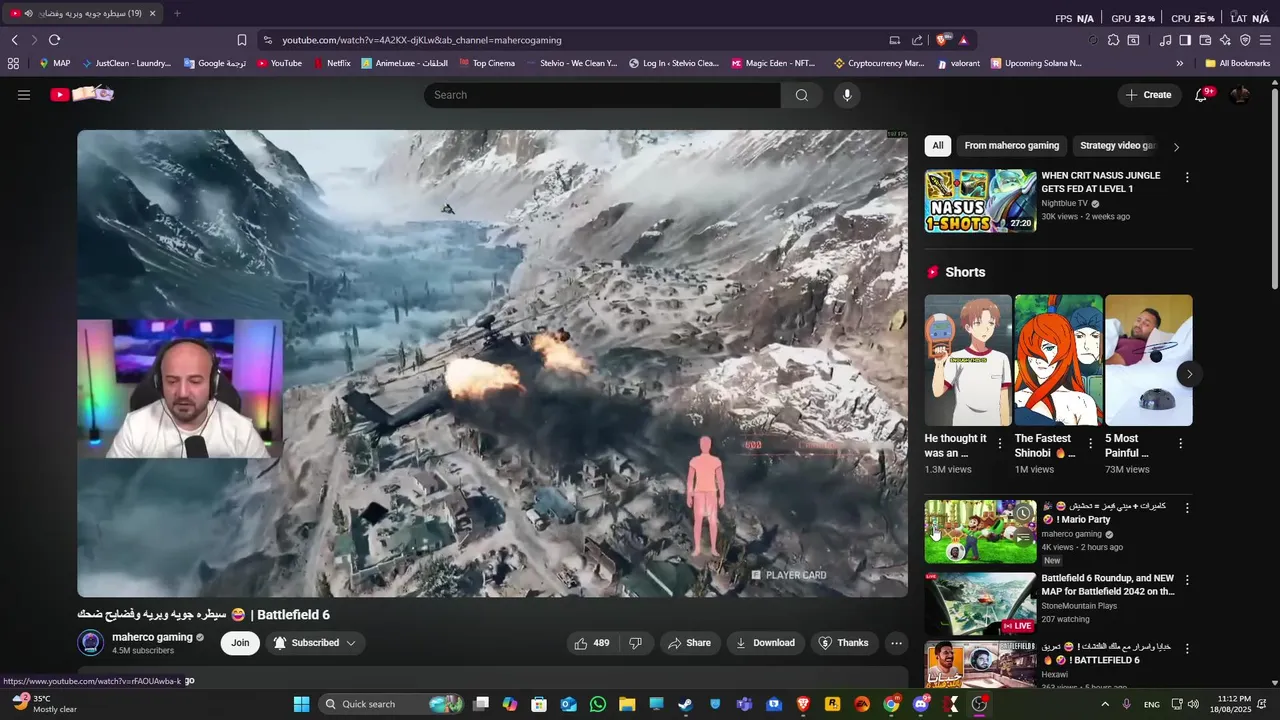Open options for Battlefield 6 Roundup video
Screen dimensions: 1280x720
click(1187, 580)
